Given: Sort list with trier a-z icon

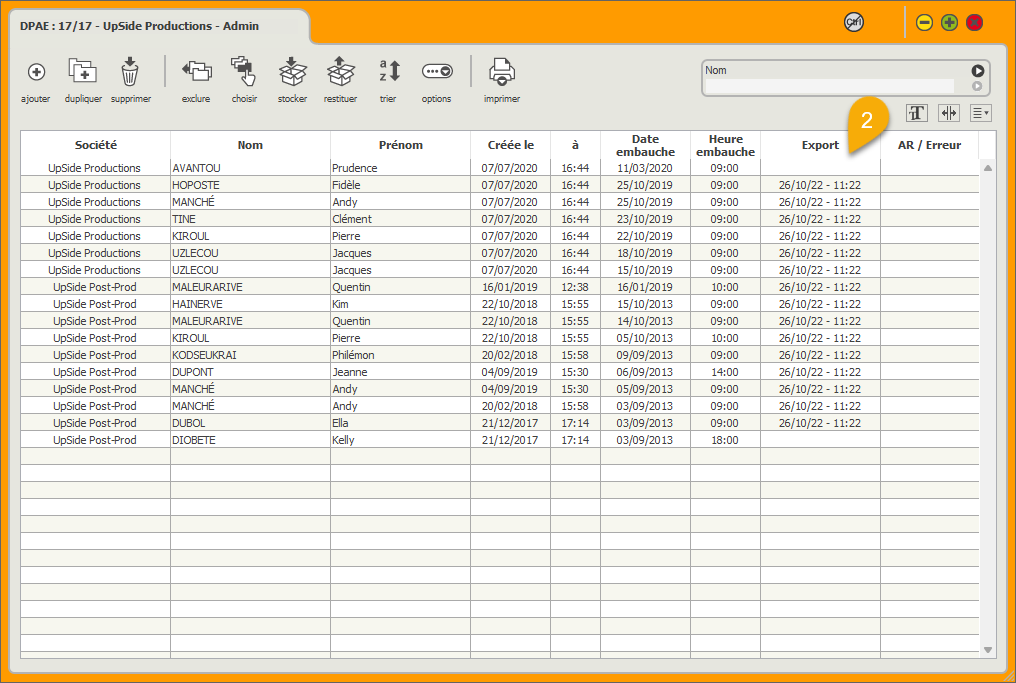Looking at the screenshot, I should coord(389,71).
